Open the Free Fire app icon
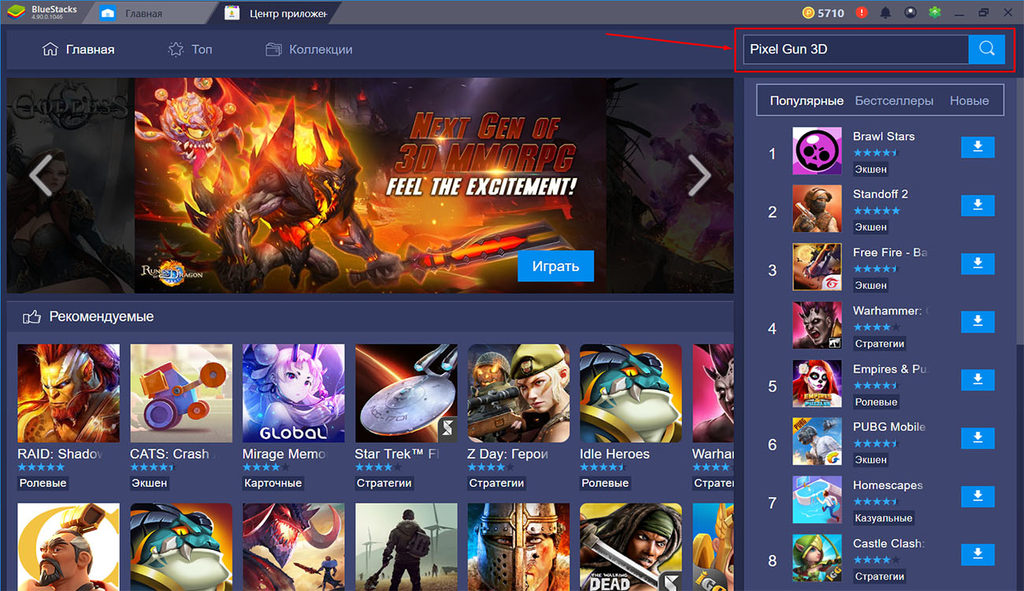The width and height of the screenshot is (1024, 591). (x=817, y=267)
